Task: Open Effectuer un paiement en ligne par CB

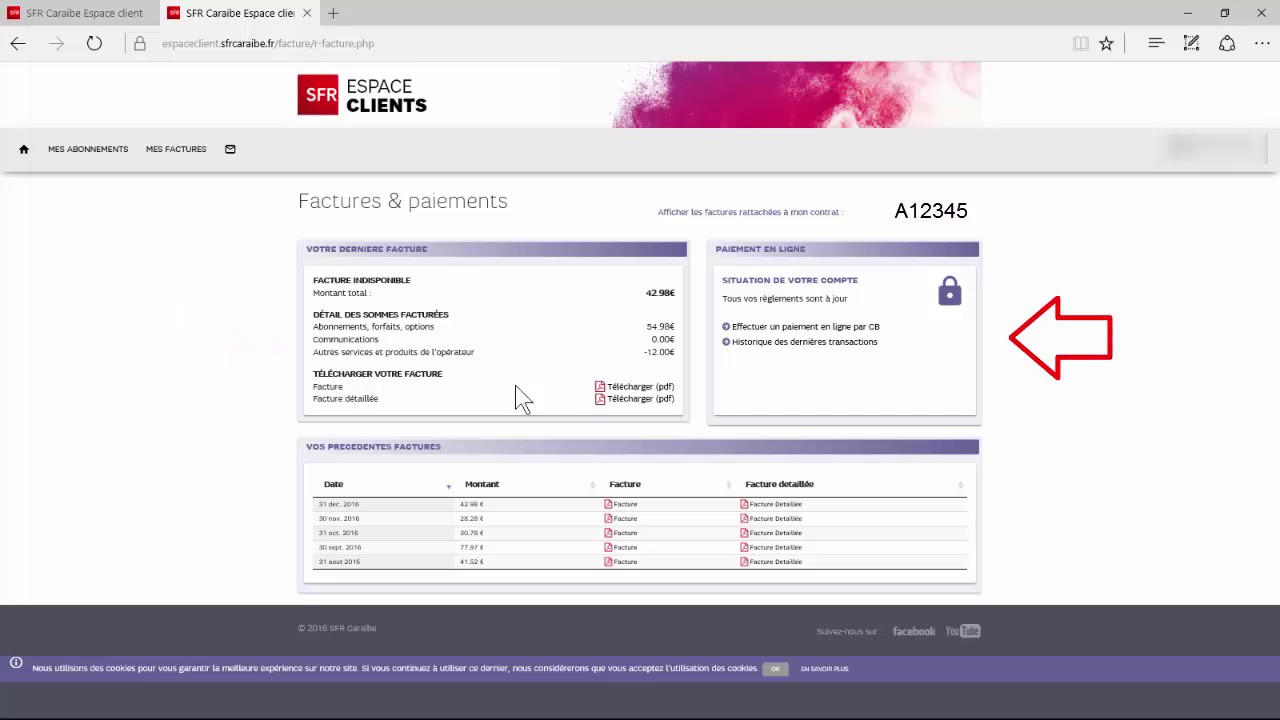Action: [x=806, y=326]
